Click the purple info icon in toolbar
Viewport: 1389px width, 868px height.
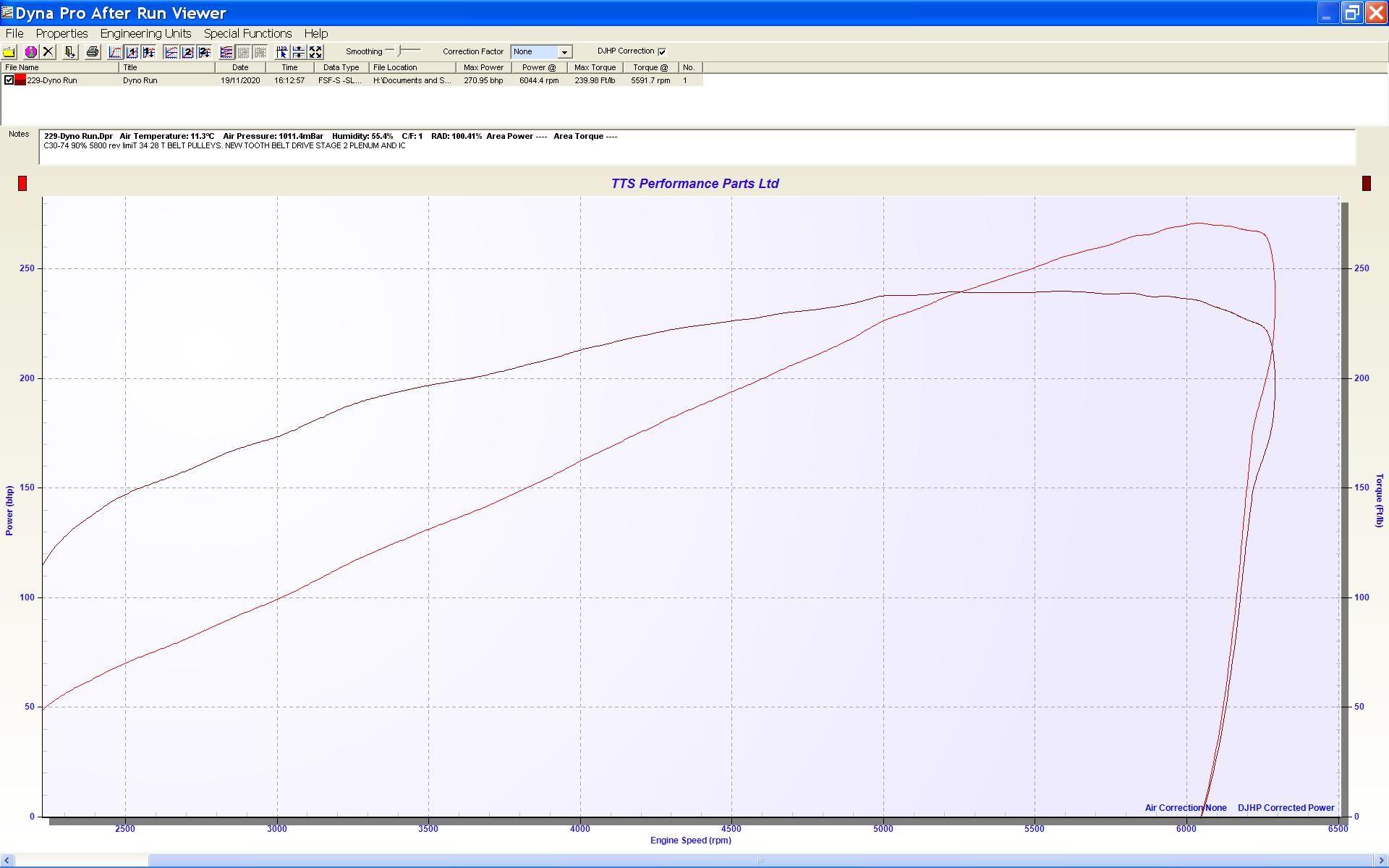coord(31,52)
